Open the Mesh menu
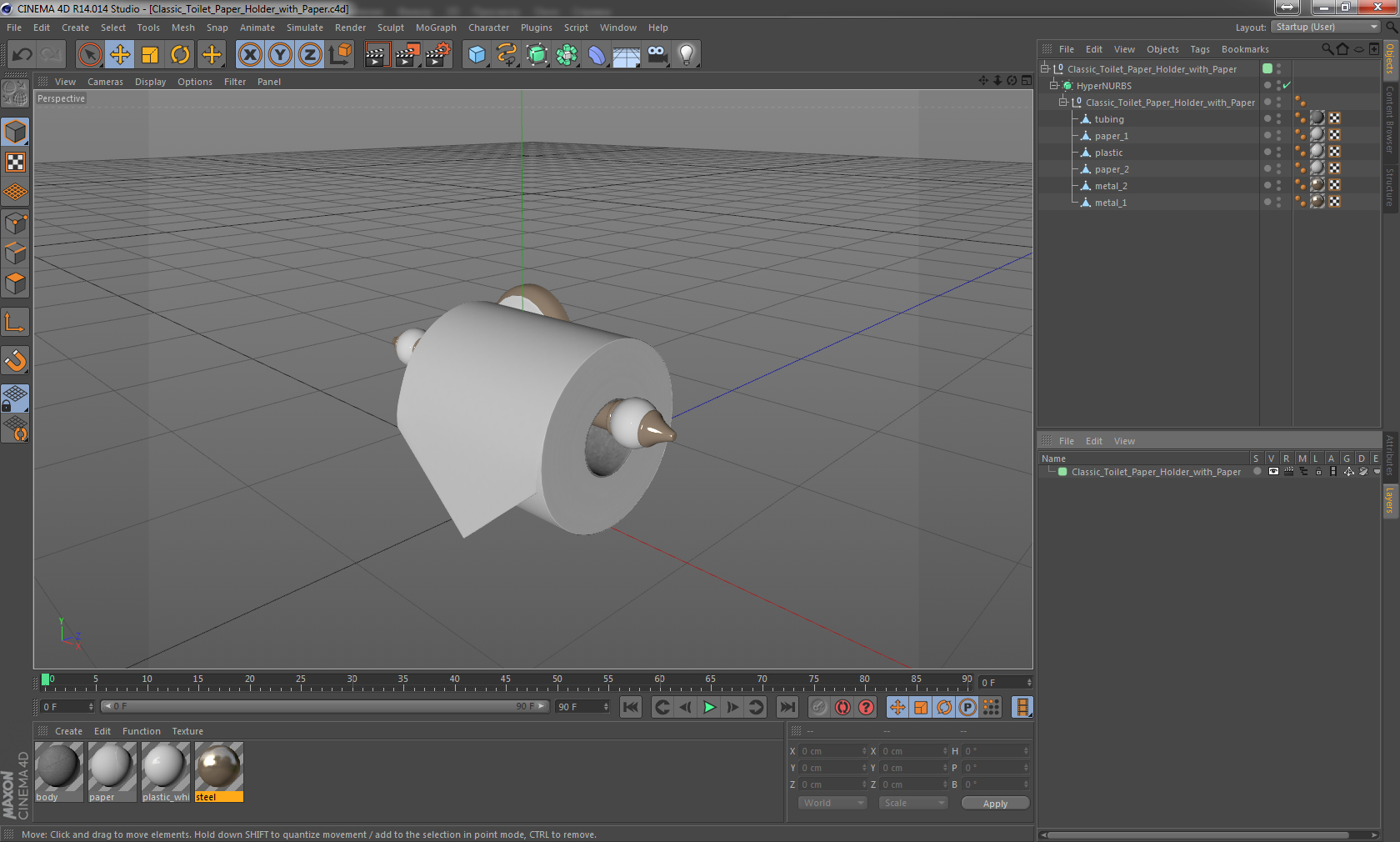This screenshot has width=1400, height=842. [x=183, y=28]
